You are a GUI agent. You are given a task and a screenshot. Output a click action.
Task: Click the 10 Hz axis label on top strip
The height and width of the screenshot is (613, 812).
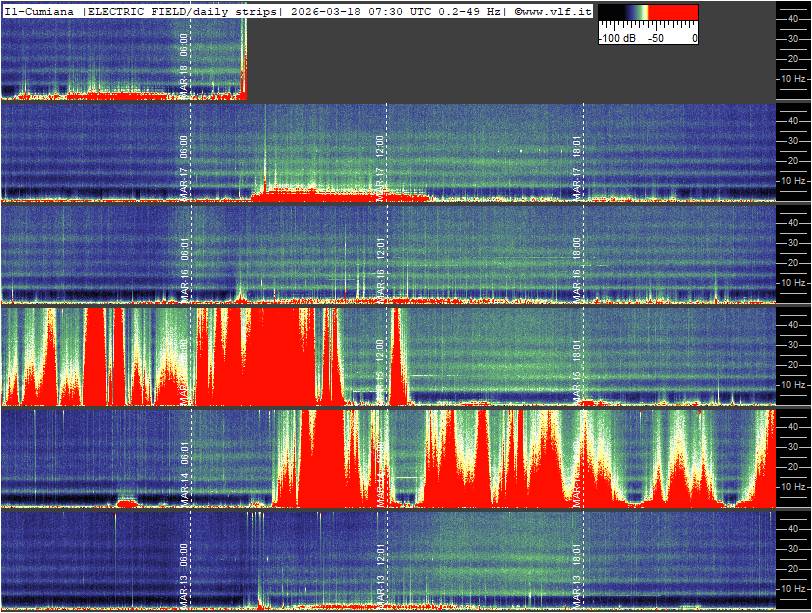point(793,78)
